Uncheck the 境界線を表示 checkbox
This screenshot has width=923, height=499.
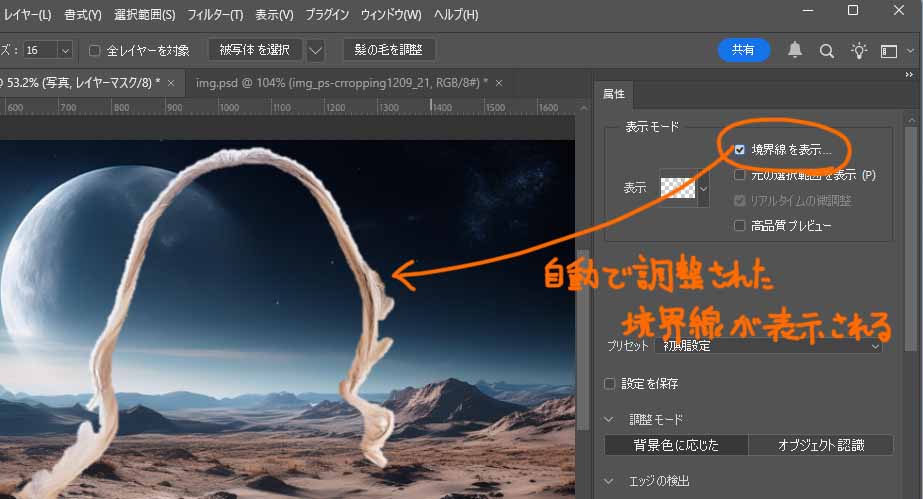[x=740, y=149]
